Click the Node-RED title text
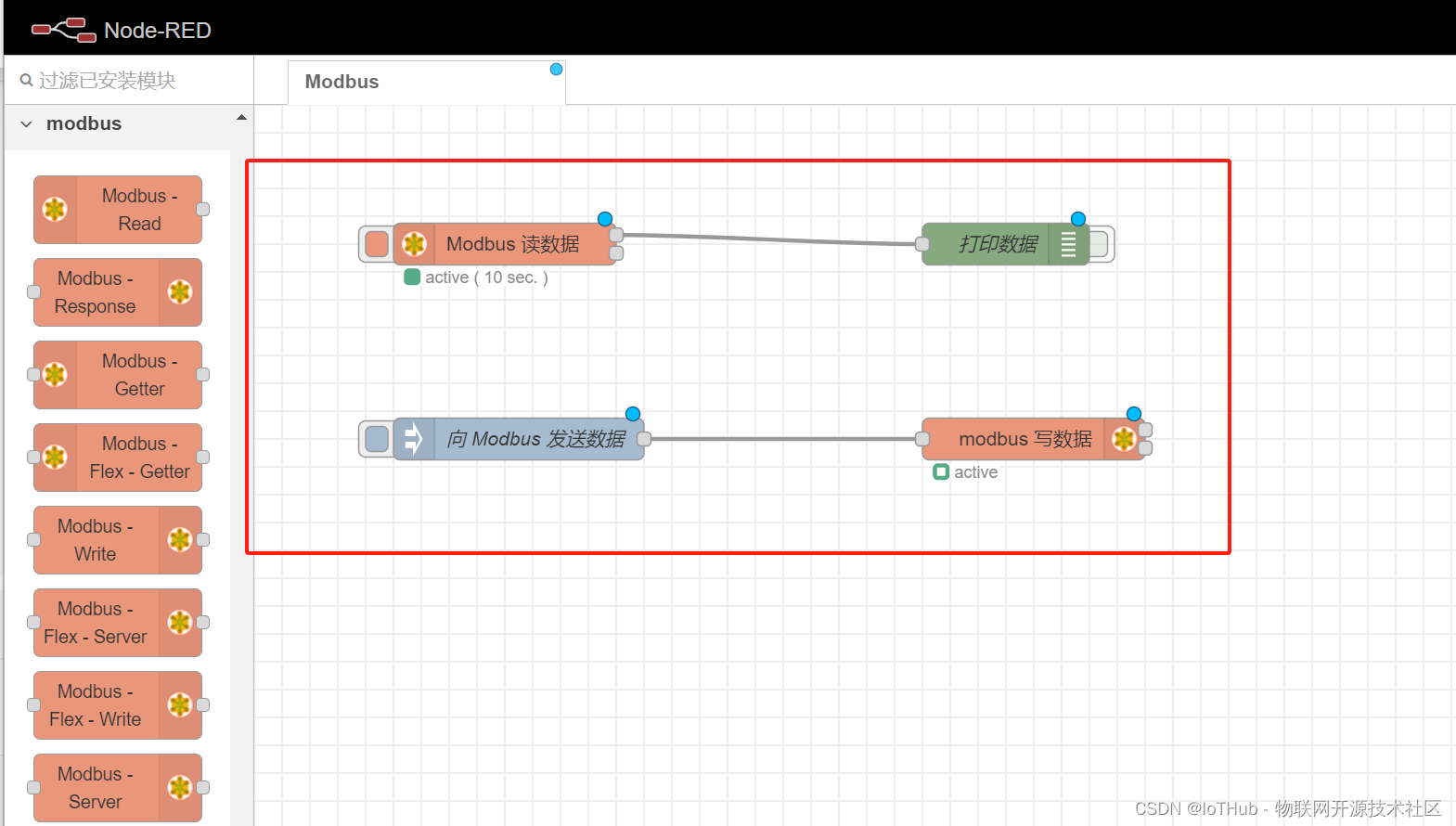This screenshot has height=826, width=1456. pyautogui.click(x=158, y=31)
